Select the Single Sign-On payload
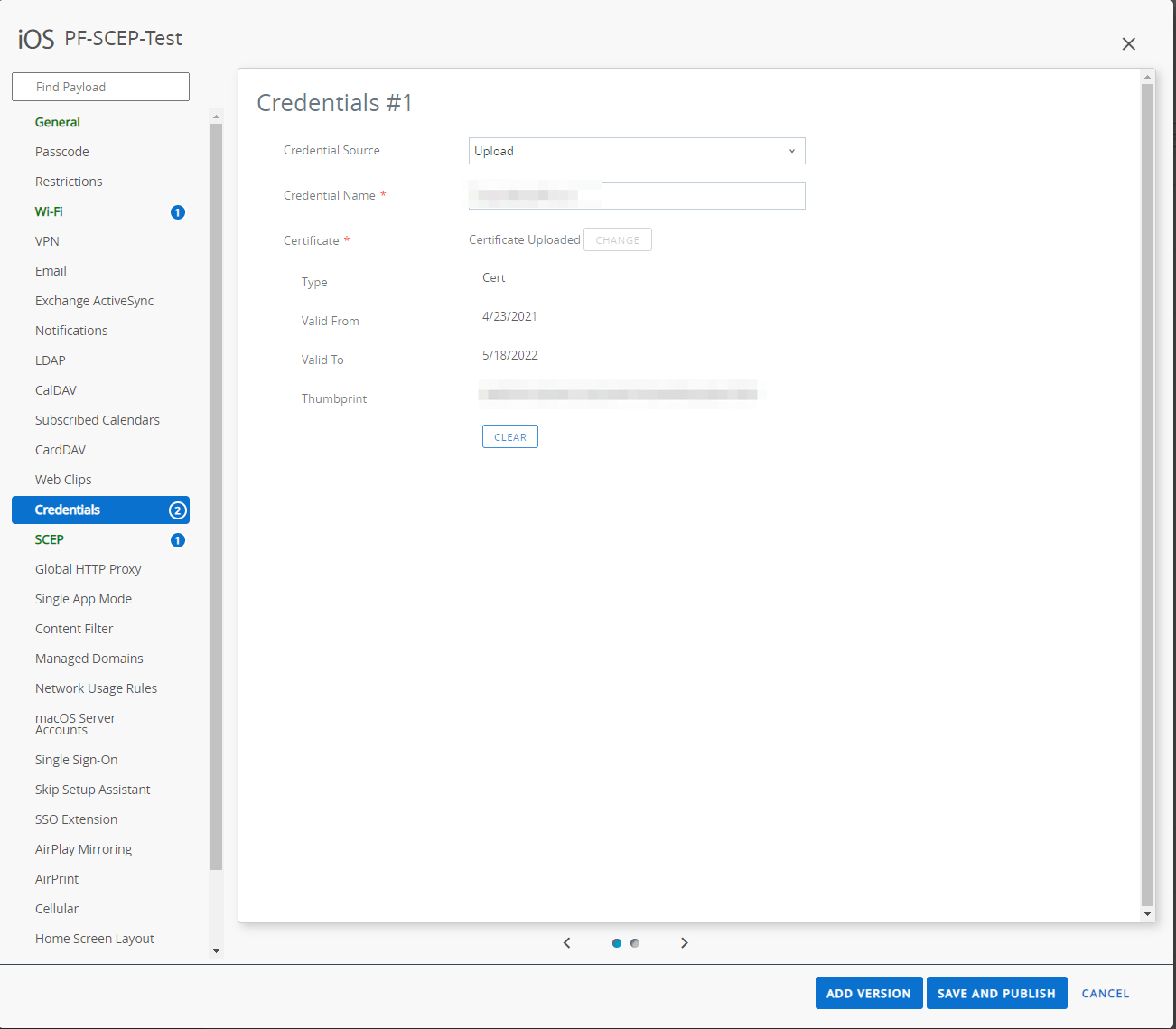Viewport: 1176px width, 1029px height. pyautogui.click(x=76, y=759)
